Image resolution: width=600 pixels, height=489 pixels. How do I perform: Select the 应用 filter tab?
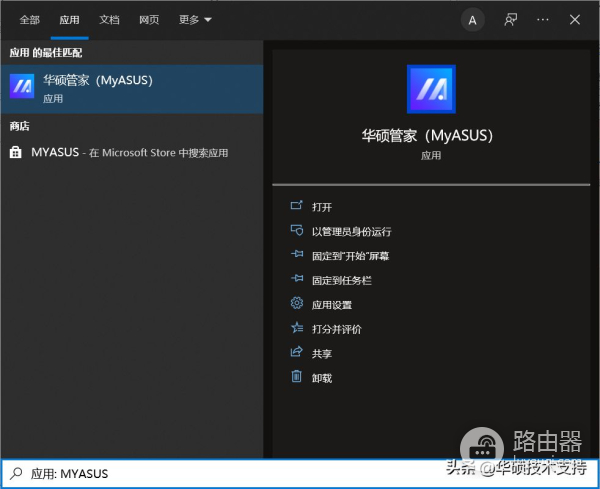pyautogui.click(x=69, y=20)
